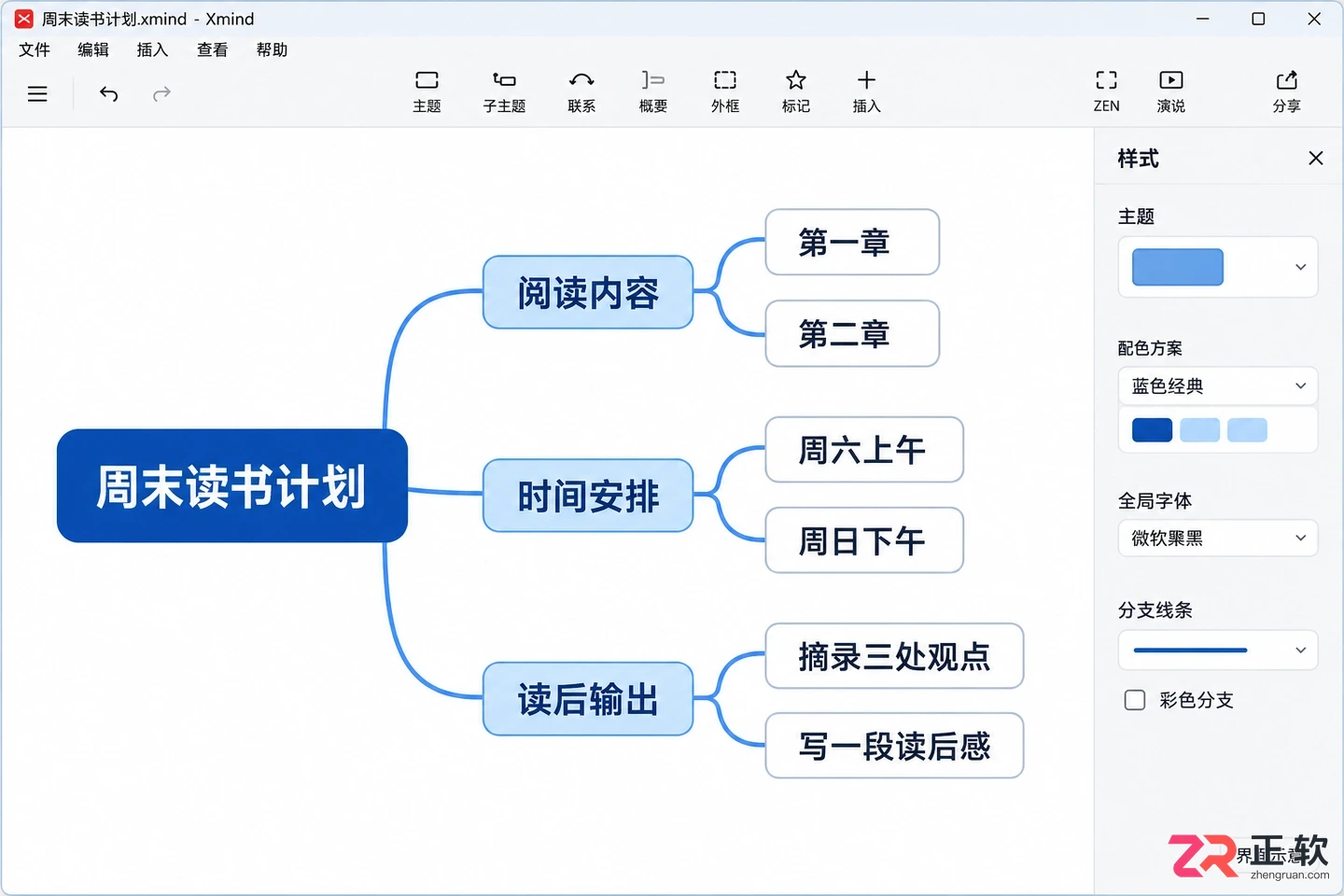Open the 插入 plus toolbar button
This screenshot has width=1344, height=896.
[867, 91]
